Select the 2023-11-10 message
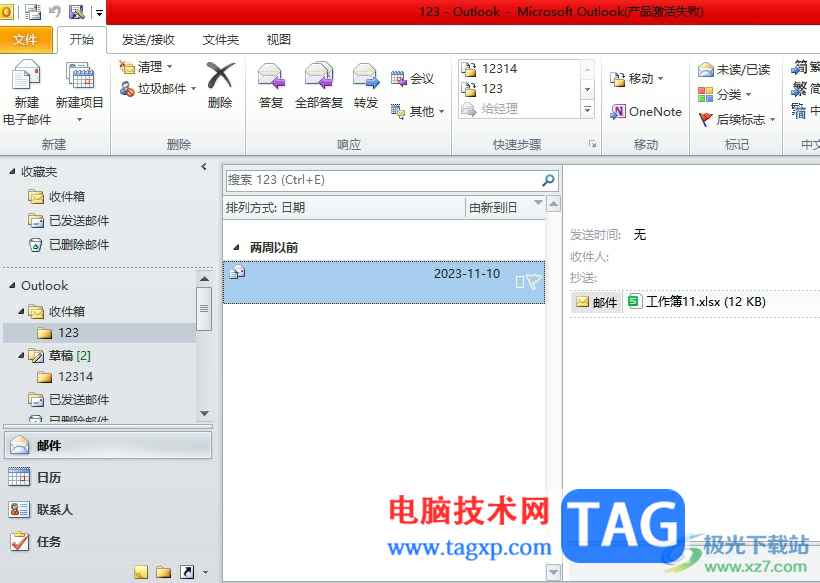Viewport: 820px width, 583px height. pyautogui.click(x=384, y=282)
